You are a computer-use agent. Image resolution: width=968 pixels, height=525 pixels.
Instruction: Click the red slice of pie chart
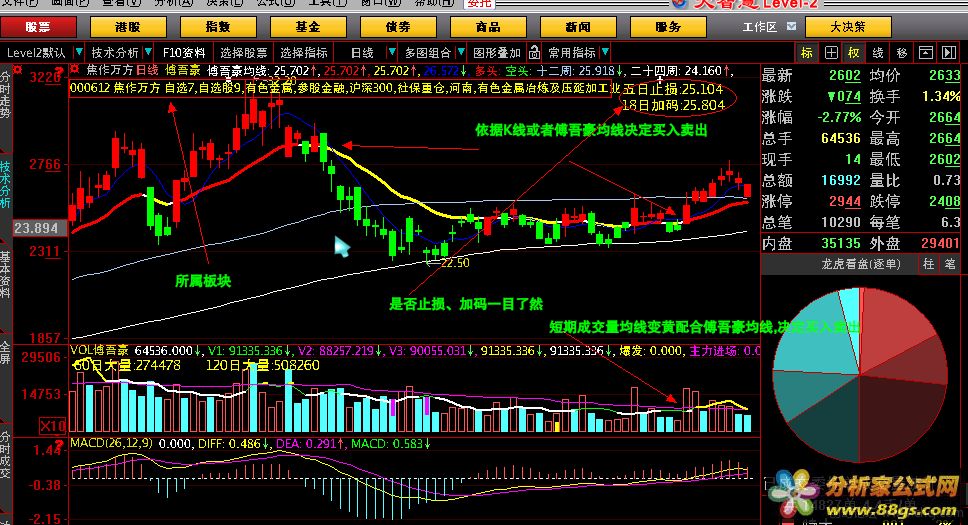tap(900, 330)
